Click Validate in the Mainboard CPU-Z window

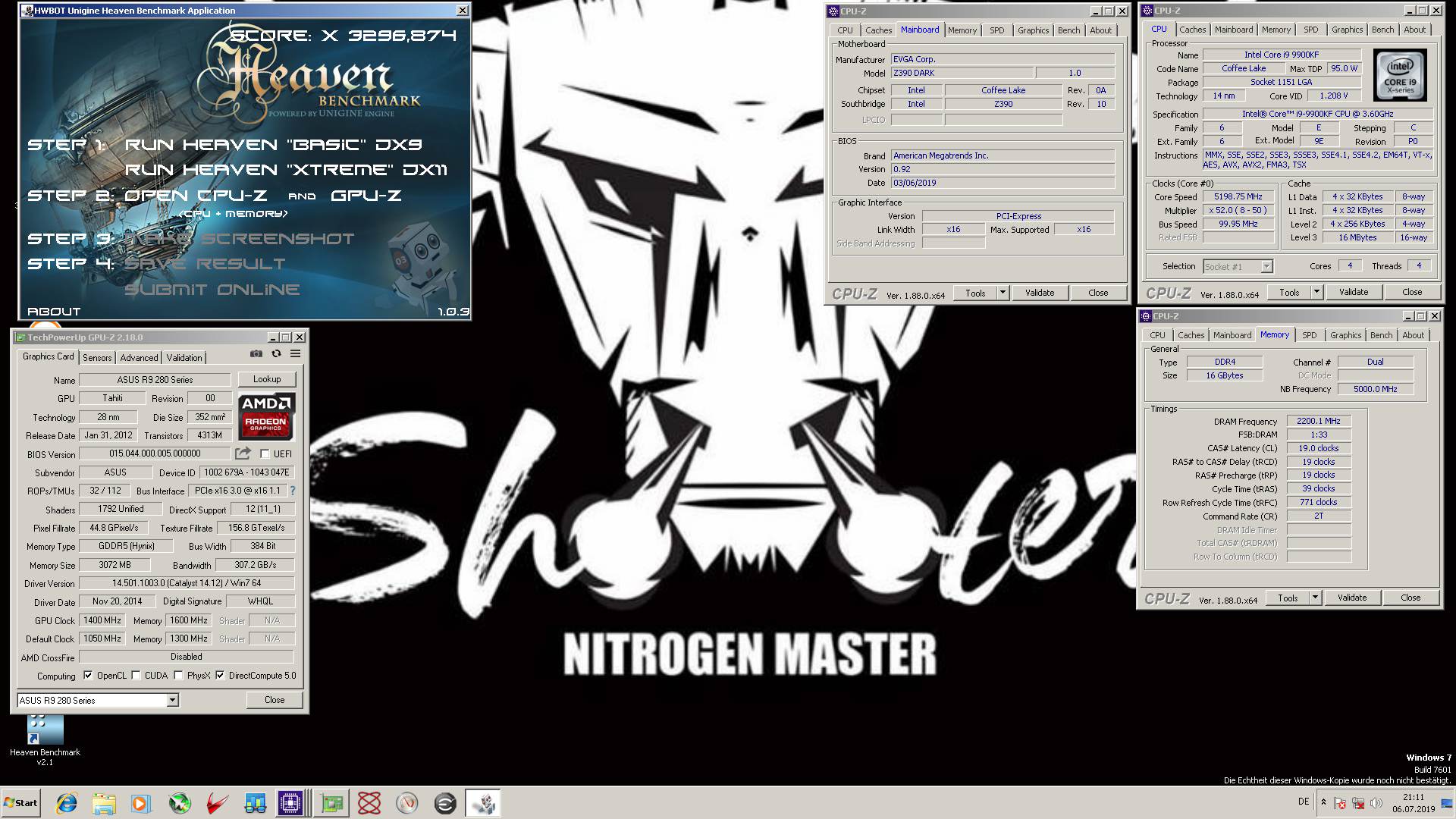pyautogui.click(x=1040, y=293)
